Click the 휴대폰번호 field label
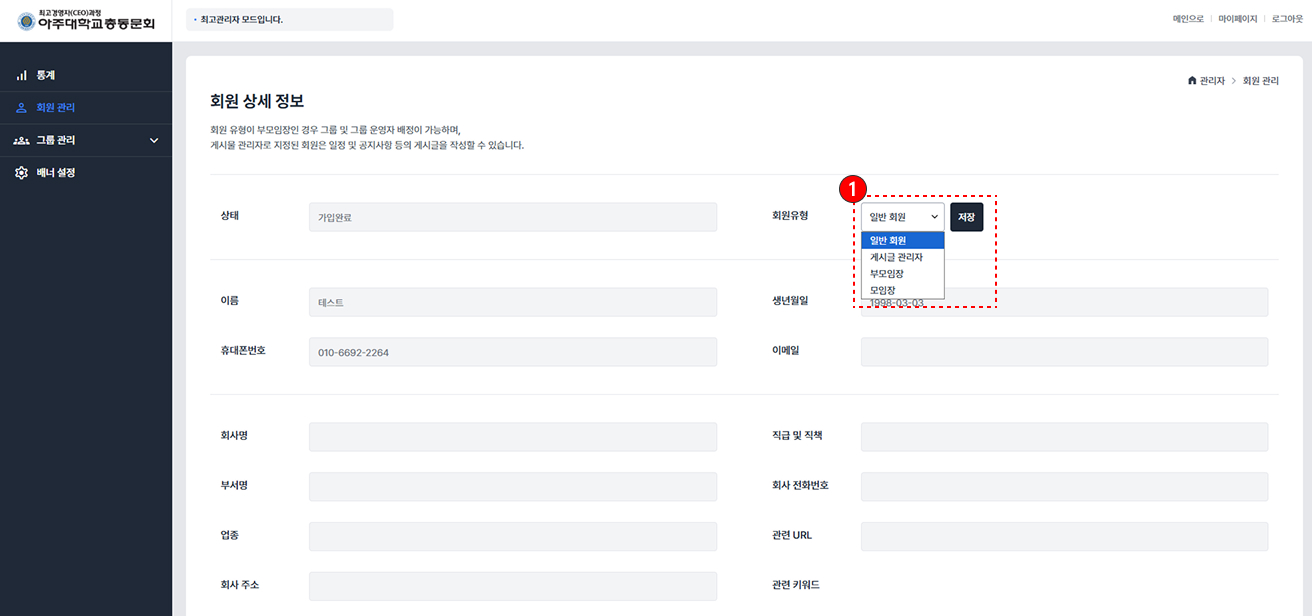The image size is (1312, 616). (x=243, y=351)
